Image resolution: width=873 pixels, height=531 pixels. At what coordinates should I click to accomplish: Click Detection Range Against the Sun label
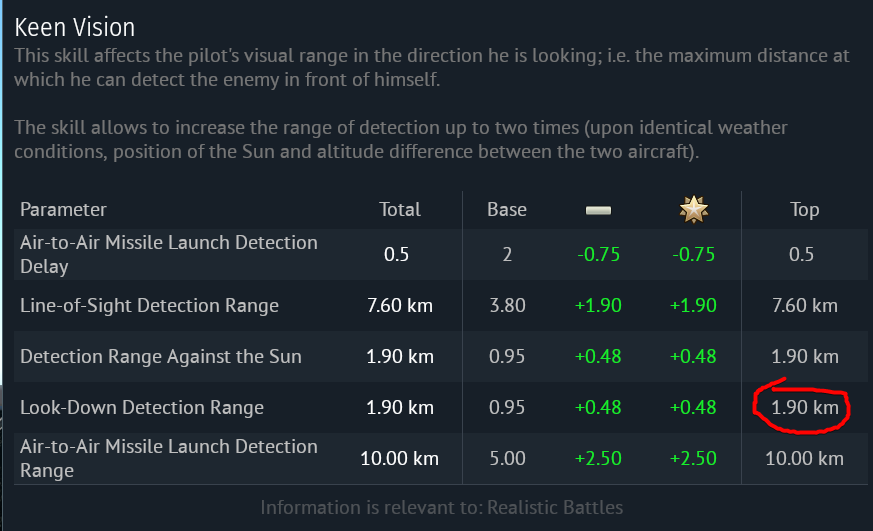click(161, 356)
